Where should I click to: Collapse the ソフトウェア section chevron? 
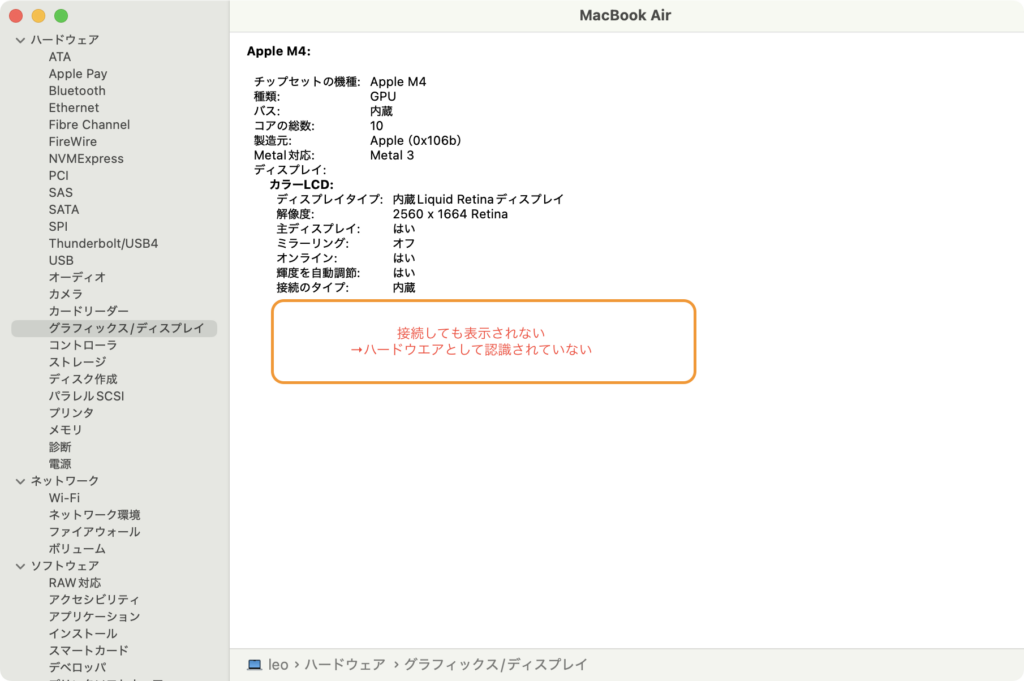(x=20, y=566)
